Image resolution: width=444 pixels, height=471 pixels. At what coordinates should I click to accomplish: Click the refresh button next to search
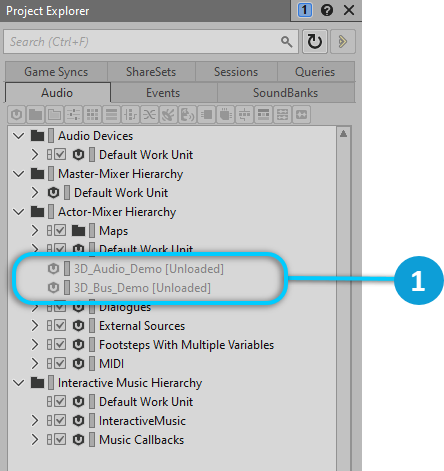315,41
